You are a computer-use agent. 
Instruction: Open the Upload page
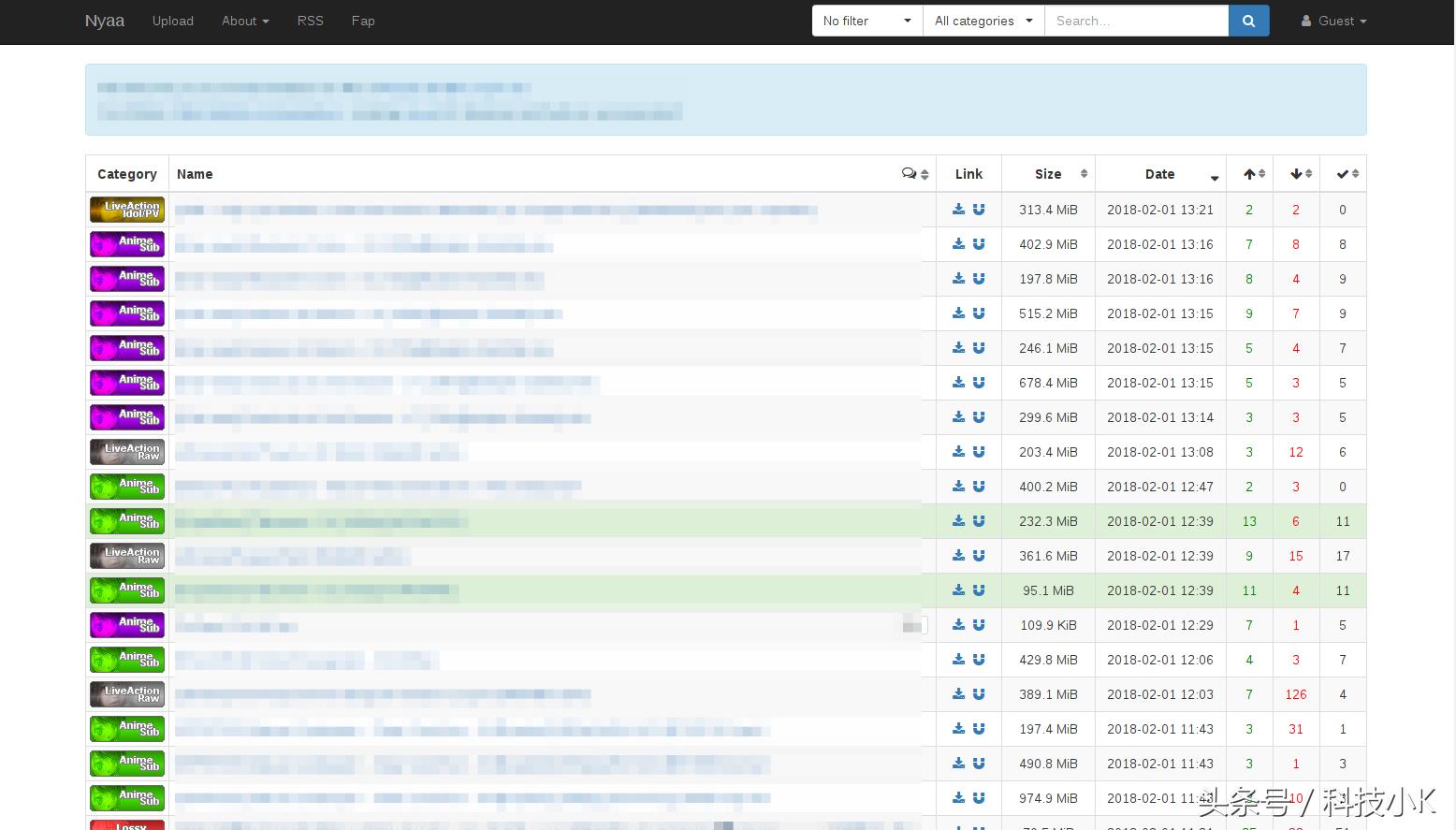click(173, 21)
